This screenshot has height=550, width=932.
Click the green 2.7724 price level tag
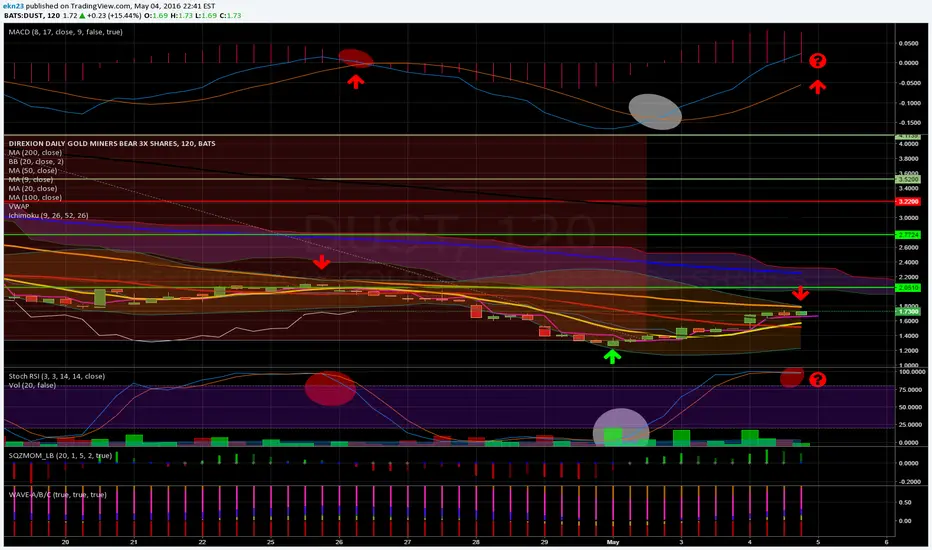(x=908, y=235)
